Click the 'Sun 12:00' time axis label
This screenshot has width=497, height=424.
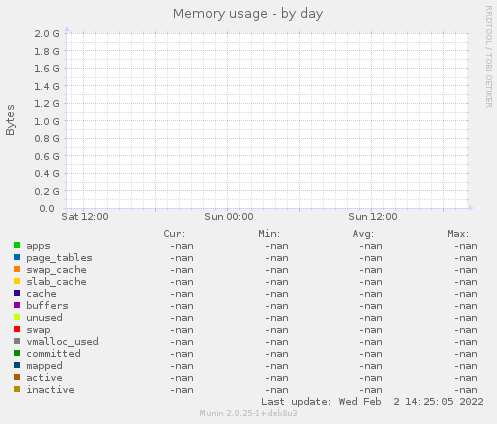coord(373,217)
